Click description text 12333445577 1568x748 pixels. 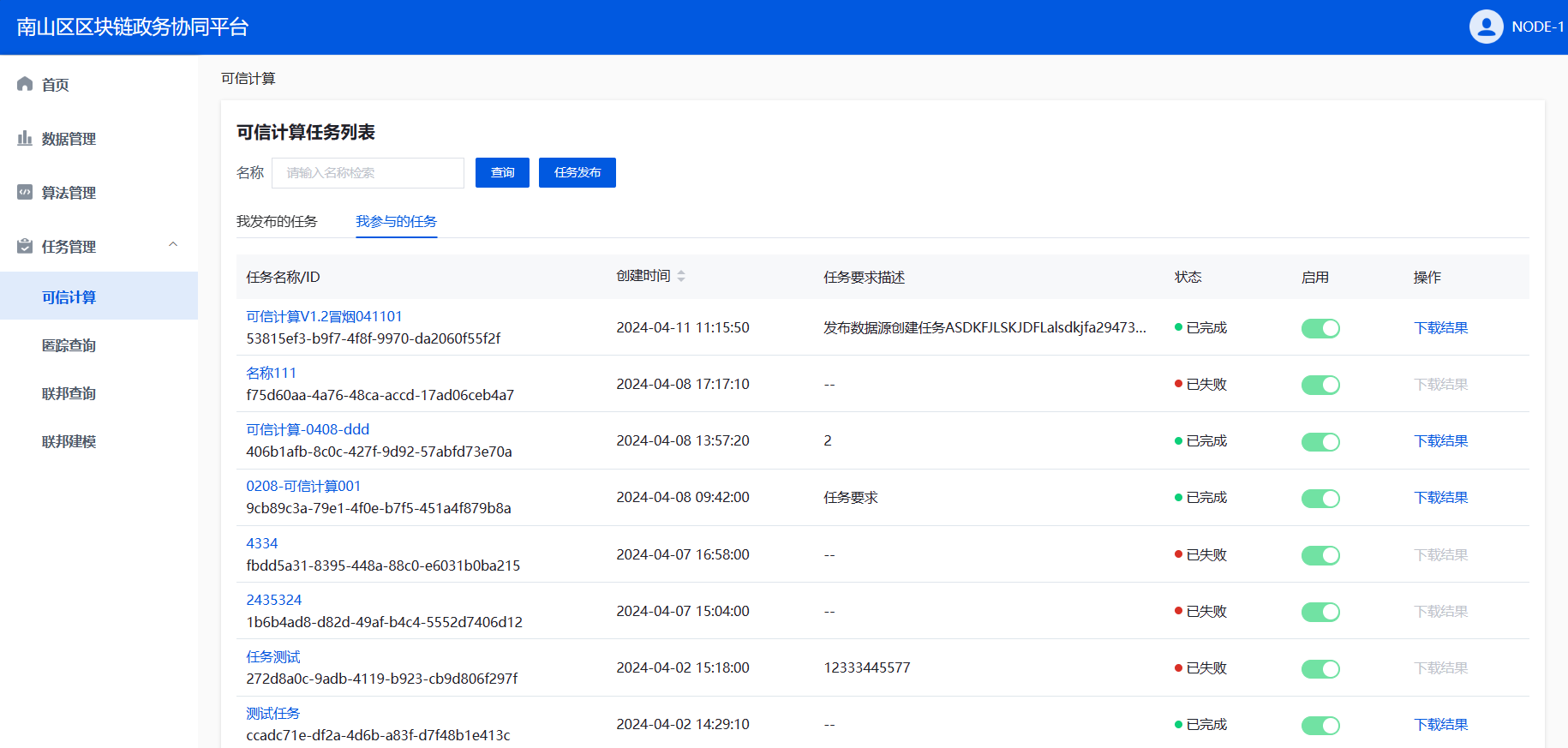867,667
